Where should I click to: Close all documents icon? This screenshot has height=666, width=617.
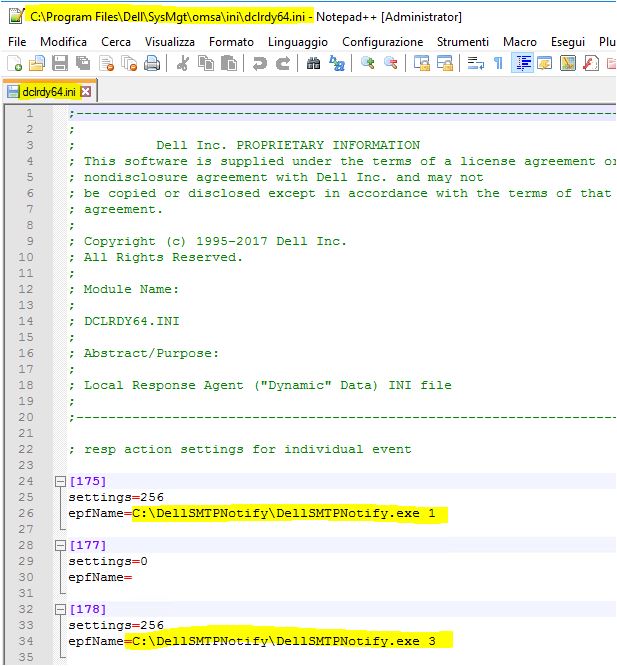pyautogui.click(x=129, y=64)
